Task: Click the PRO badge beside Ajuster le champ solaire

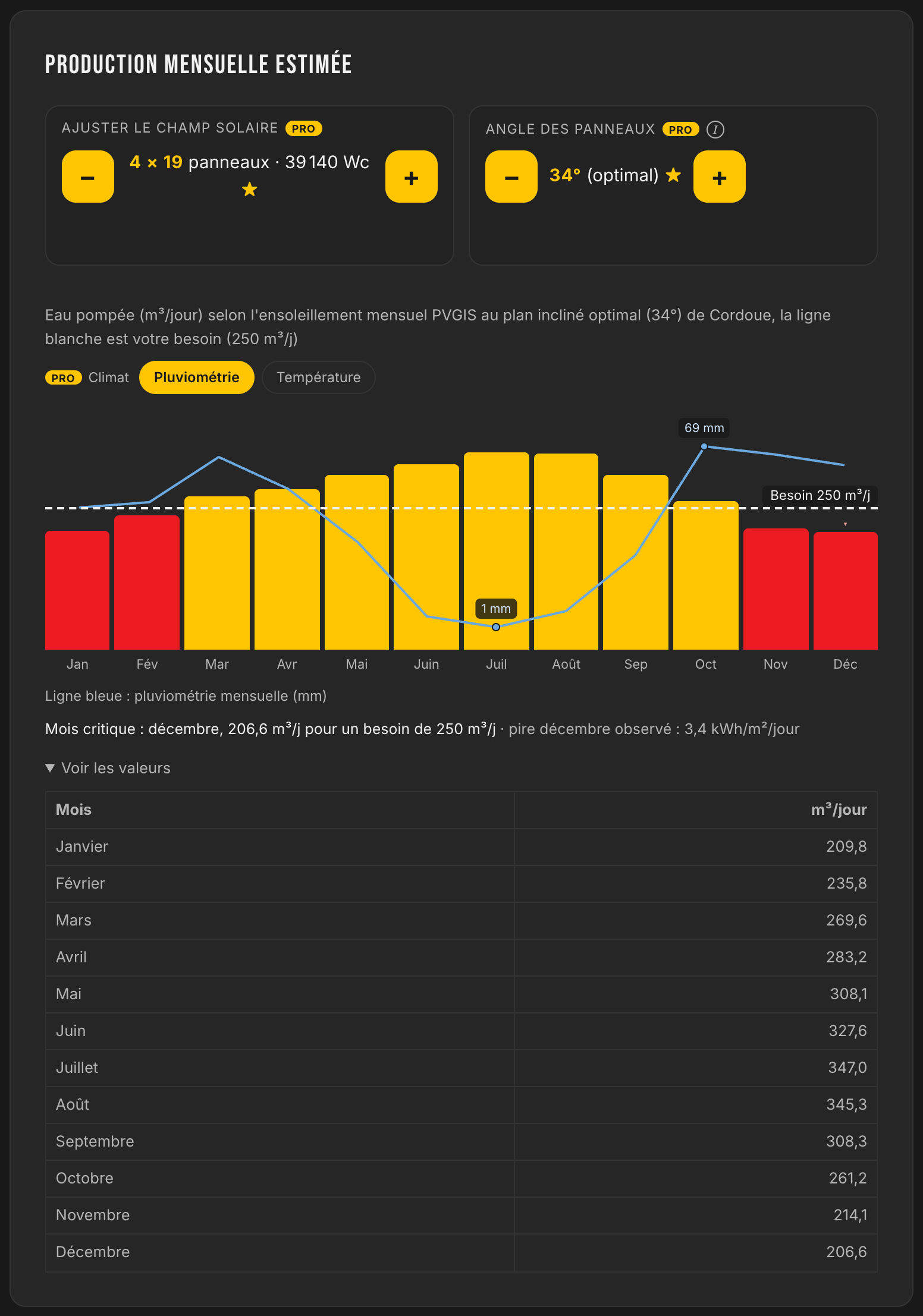Action: point(304,128)
